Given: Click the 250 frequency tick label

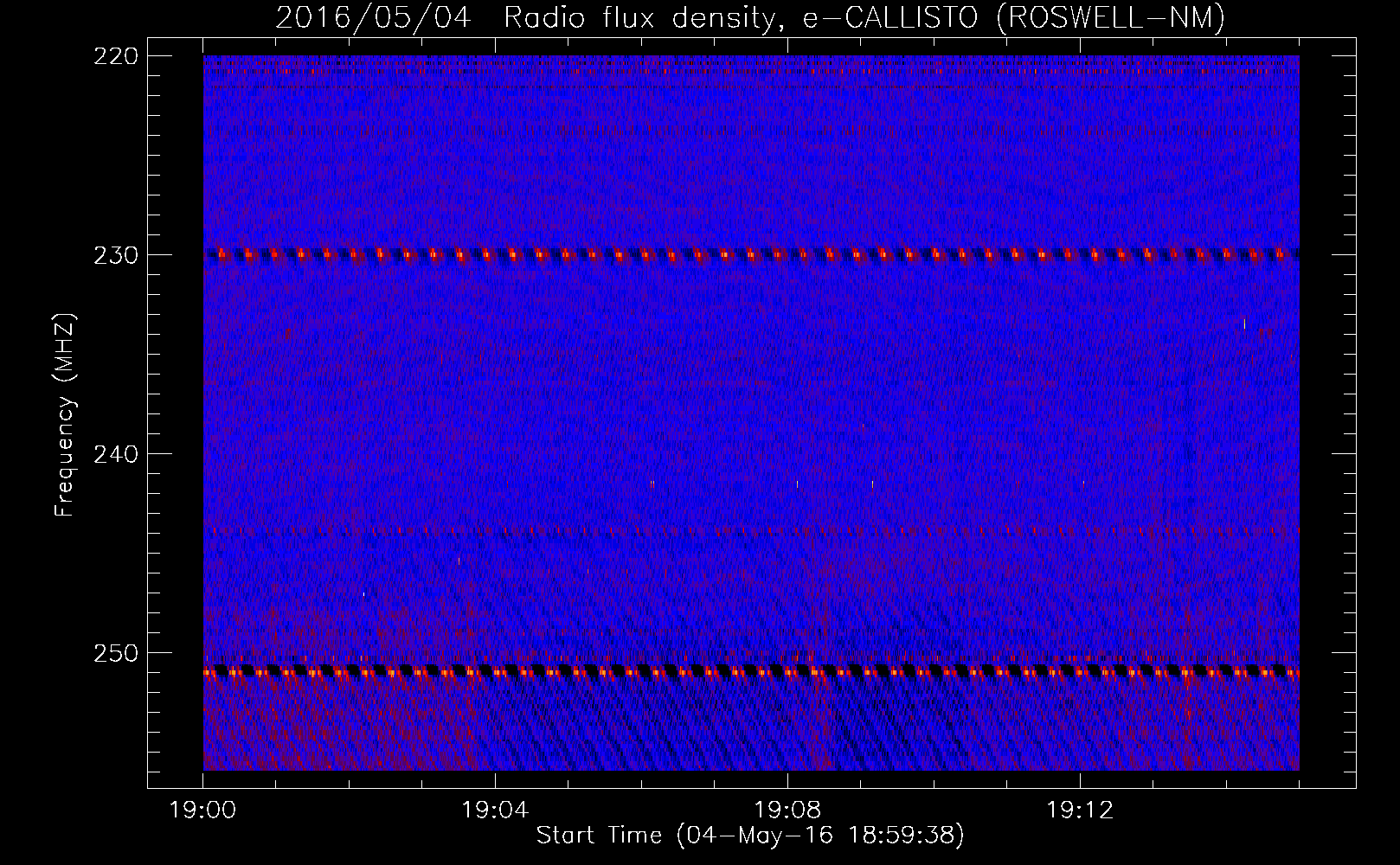Looking at the screenshot, I should 116,653.
